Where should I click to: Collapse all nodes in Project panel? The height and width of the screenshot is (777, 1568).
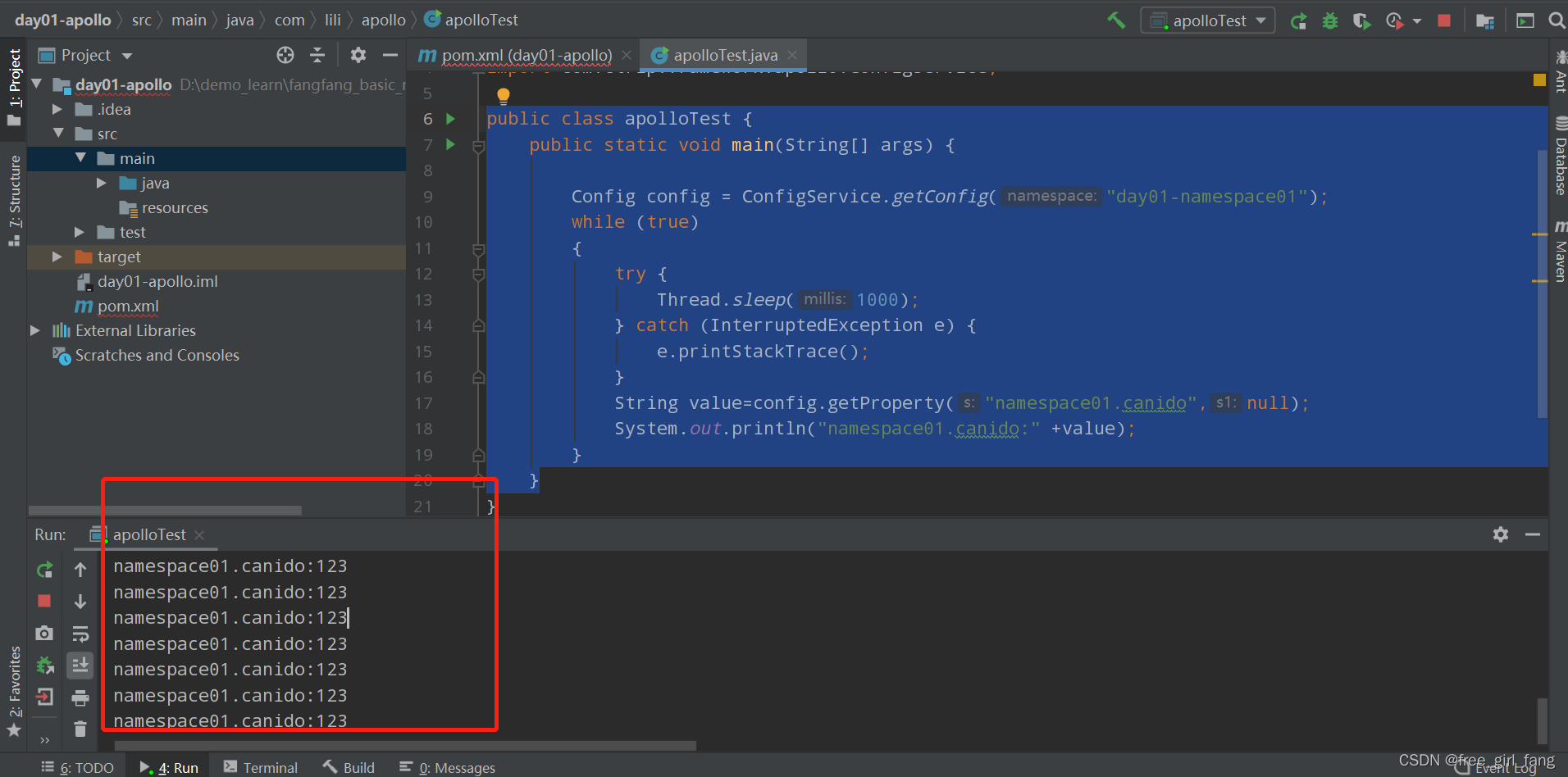[x=317, y=55]
